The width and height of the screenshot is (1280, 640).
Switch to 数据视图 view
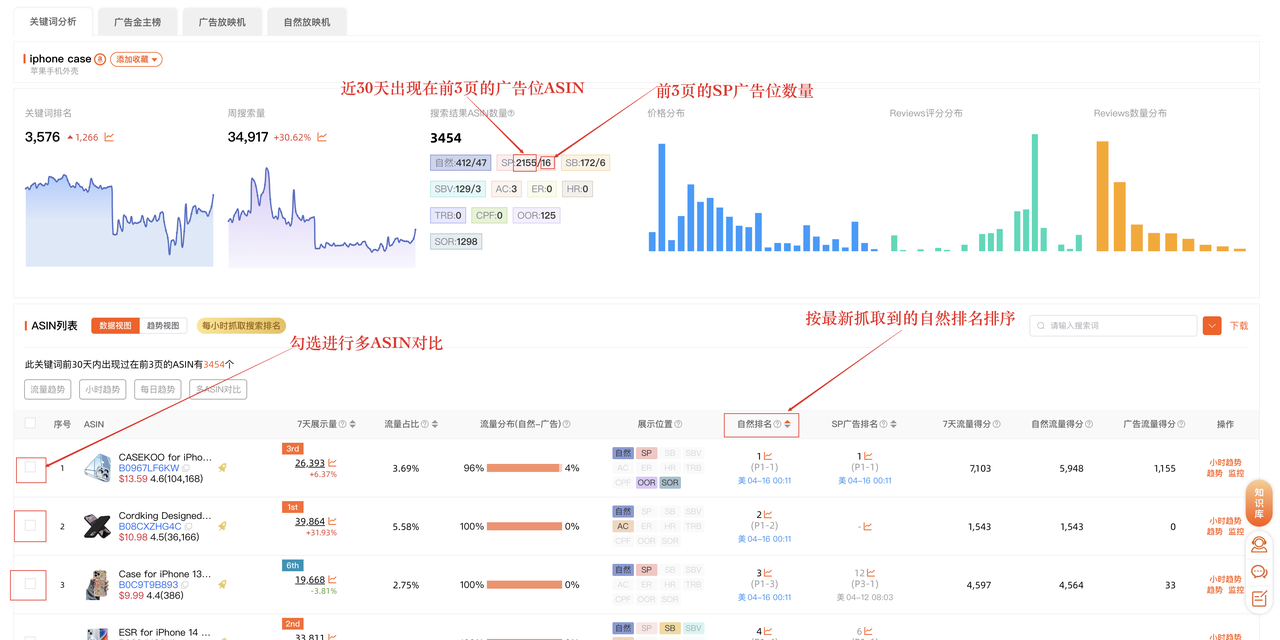click(x=115, y=326)
